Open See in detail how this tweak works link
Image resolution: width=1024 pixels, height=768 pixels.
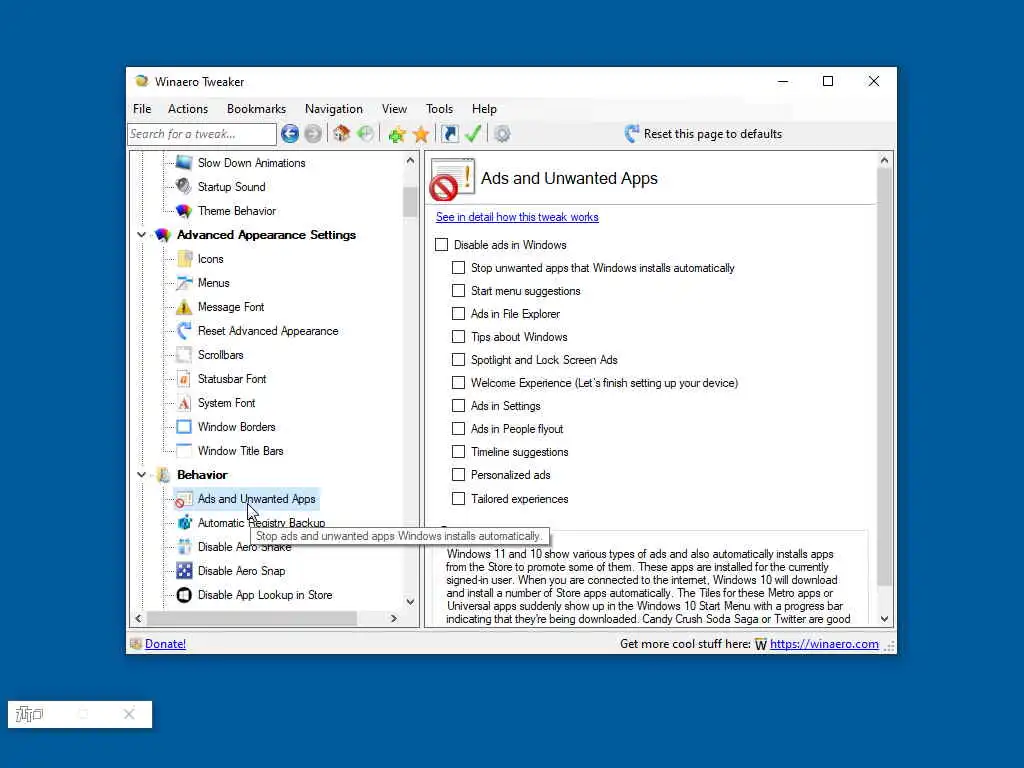pyautogui.click(x=517, y=217)
